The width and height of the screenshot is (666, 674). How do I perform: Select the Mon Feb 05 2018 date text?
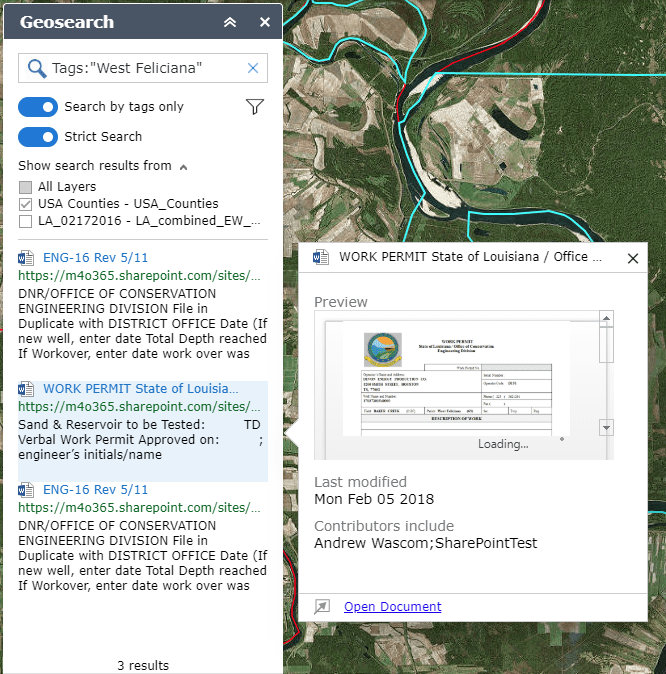pos(374,499)
